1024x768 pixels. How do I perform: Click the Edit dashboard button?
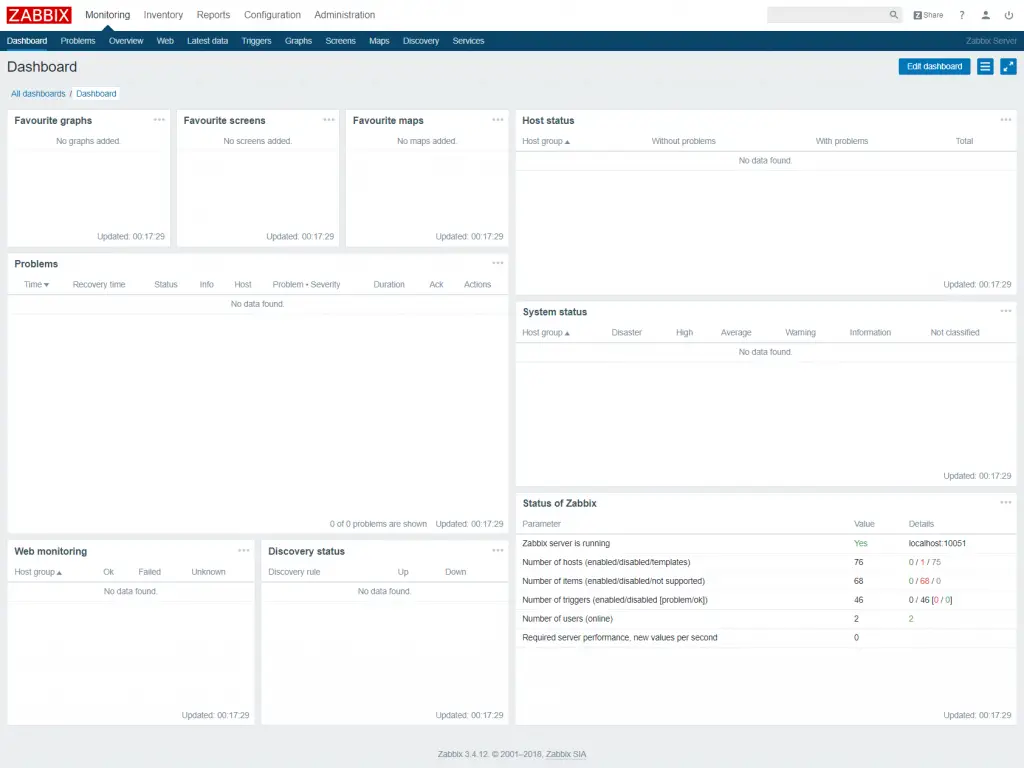(x=935, y=67)
